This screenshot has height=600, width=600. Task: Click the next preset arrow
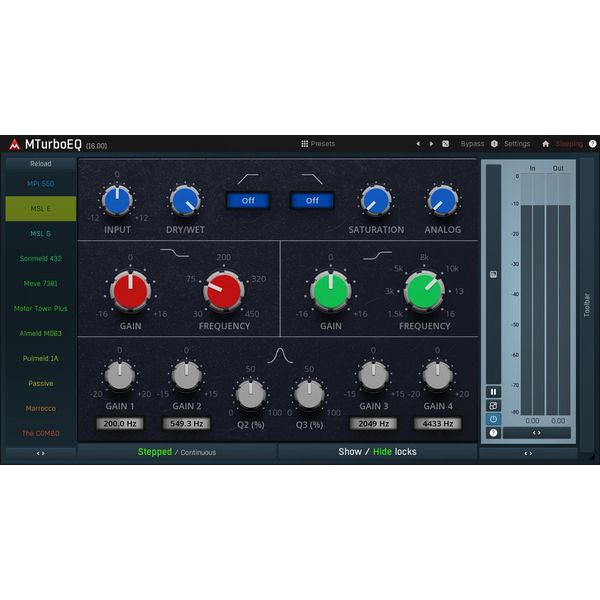tap(431, 144)
